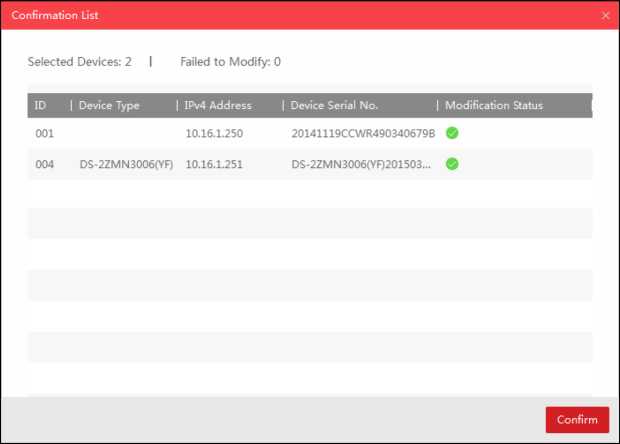Click the IPv4 Address column header

pos(218,106)
